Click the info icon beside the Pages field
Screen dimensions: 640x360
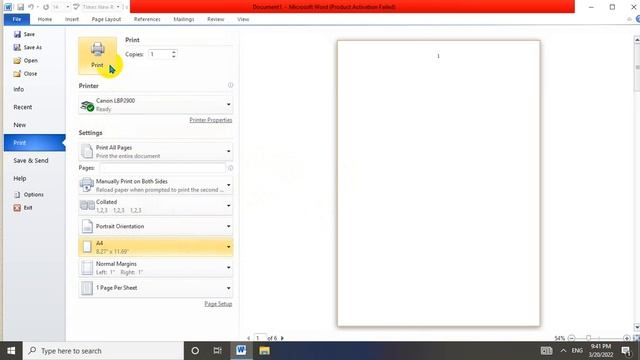(x=230, y=168)
